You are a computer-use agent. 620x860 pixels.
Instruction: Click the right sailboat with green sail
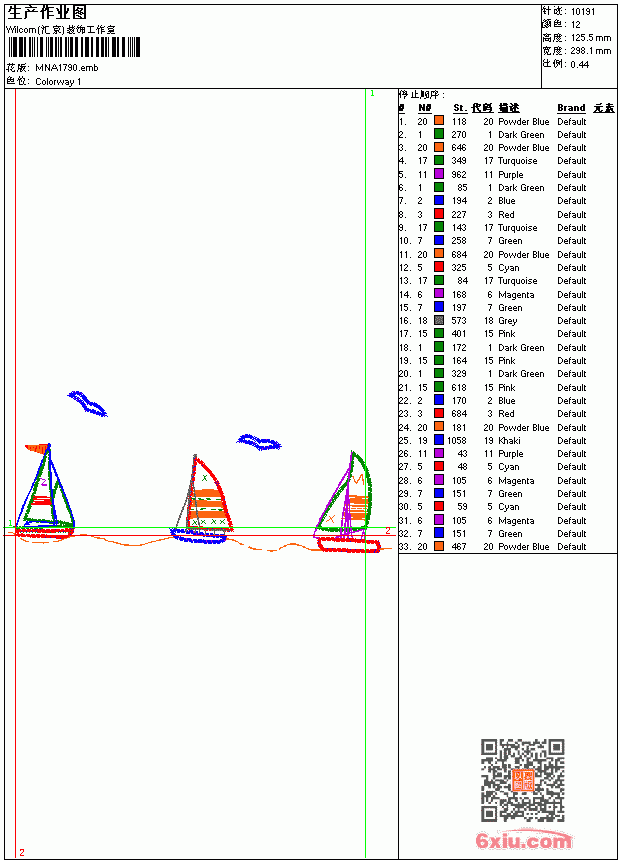click(x=347, y=502)
